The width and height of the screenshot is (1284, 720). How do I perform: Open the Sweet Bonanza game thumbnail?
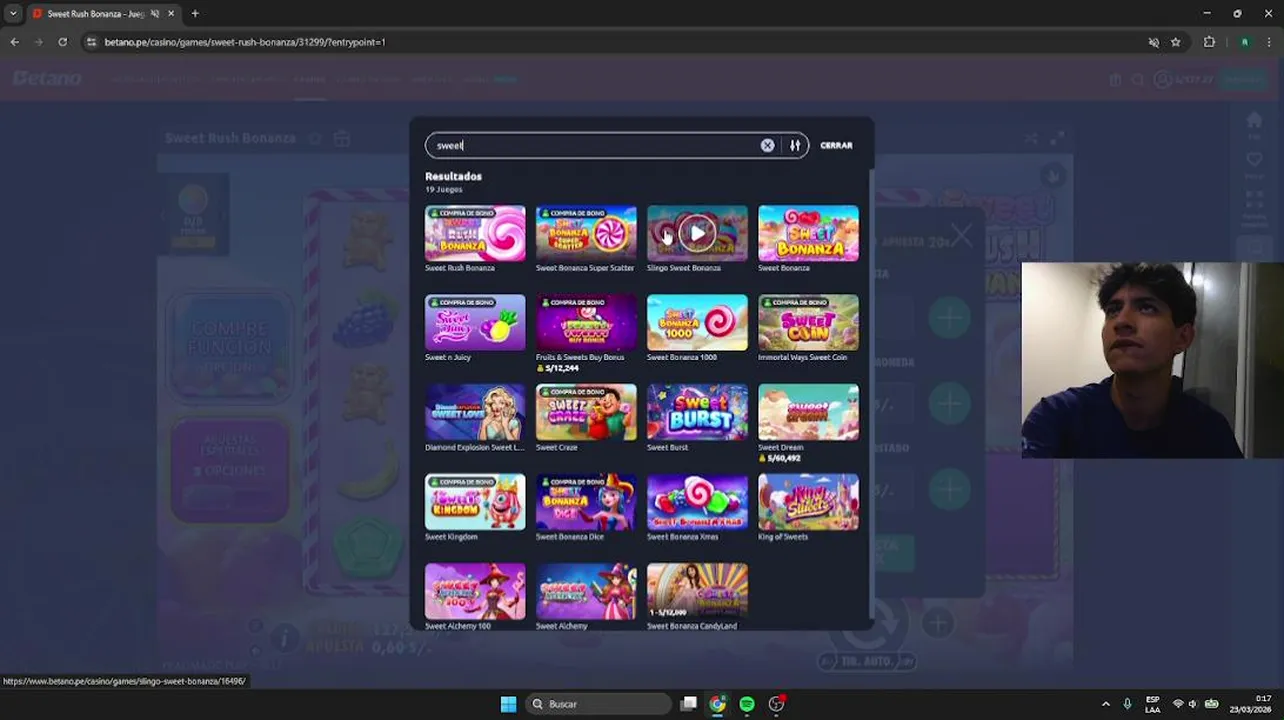pyautogui.click(x=808, y=233)
